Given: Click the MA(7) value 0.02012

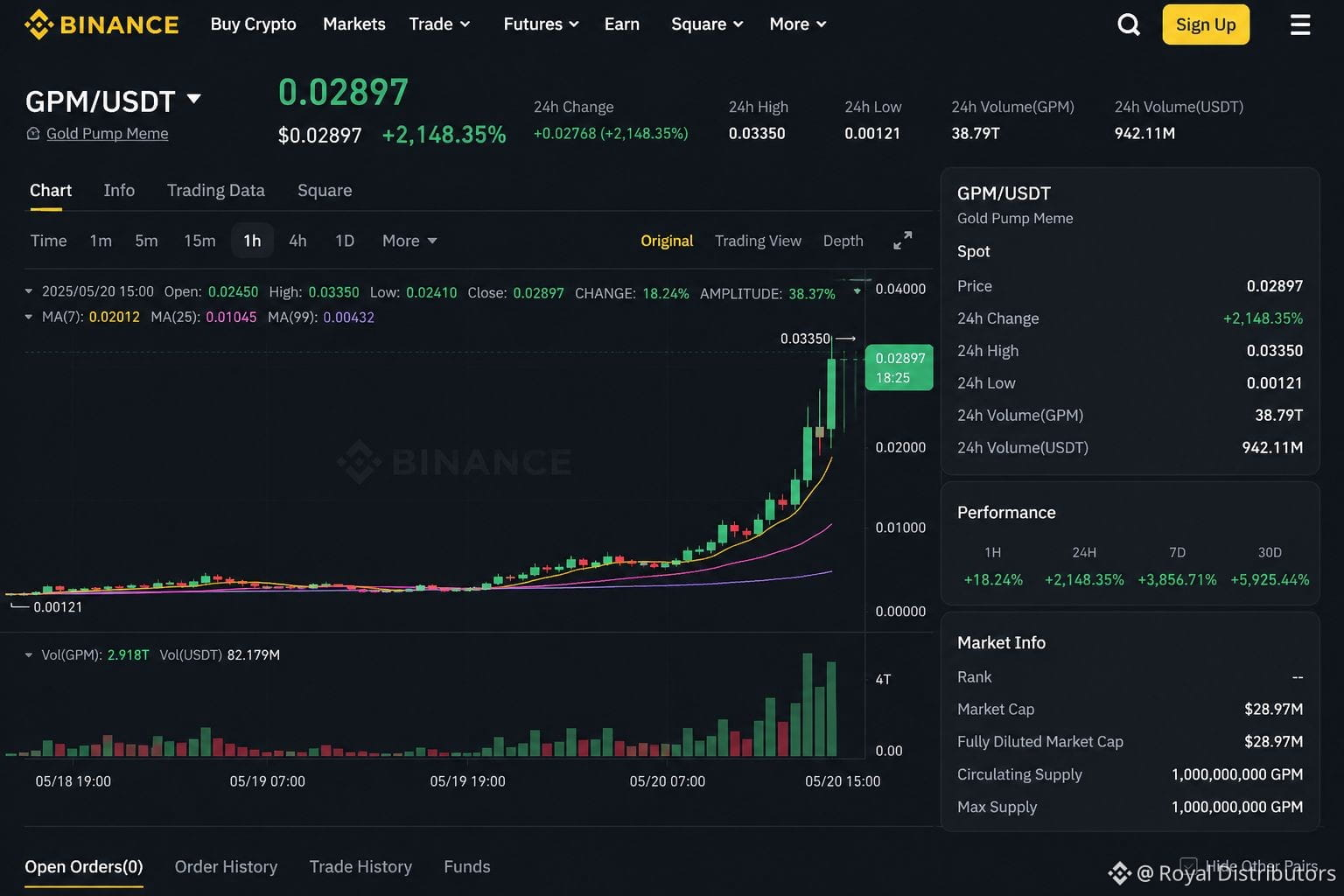Looking at the screenshot, I should tap(115, 317).
